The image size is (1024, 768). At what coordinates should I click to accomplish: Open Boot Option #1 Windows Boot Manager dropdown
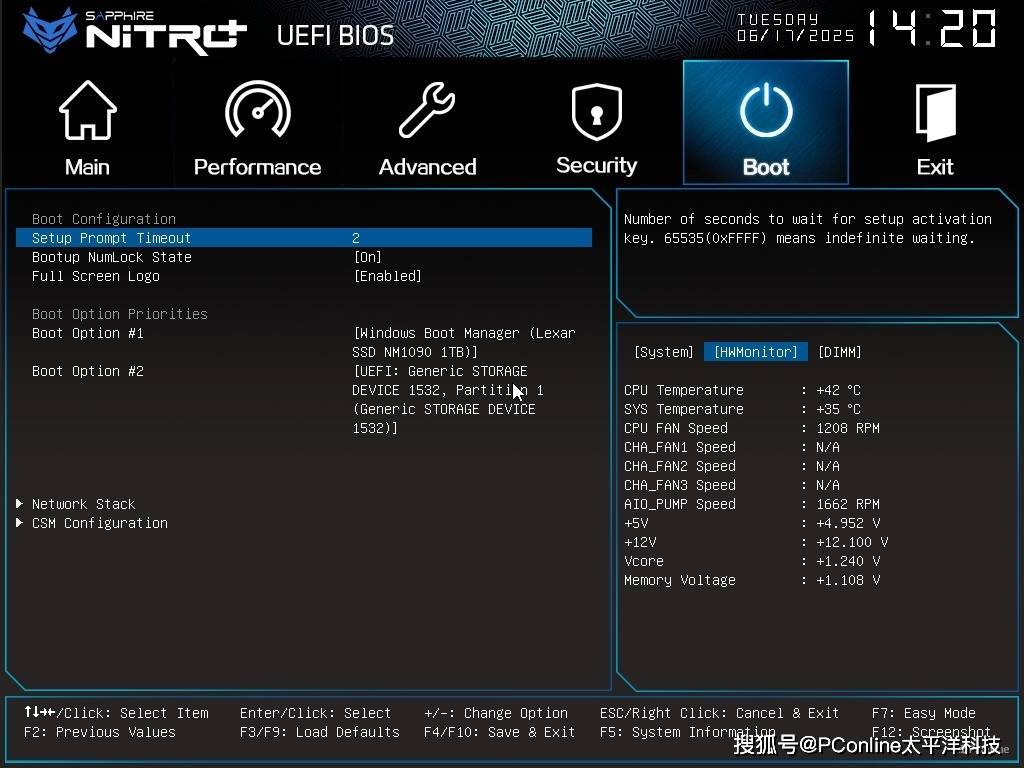(x=464, y=342)
